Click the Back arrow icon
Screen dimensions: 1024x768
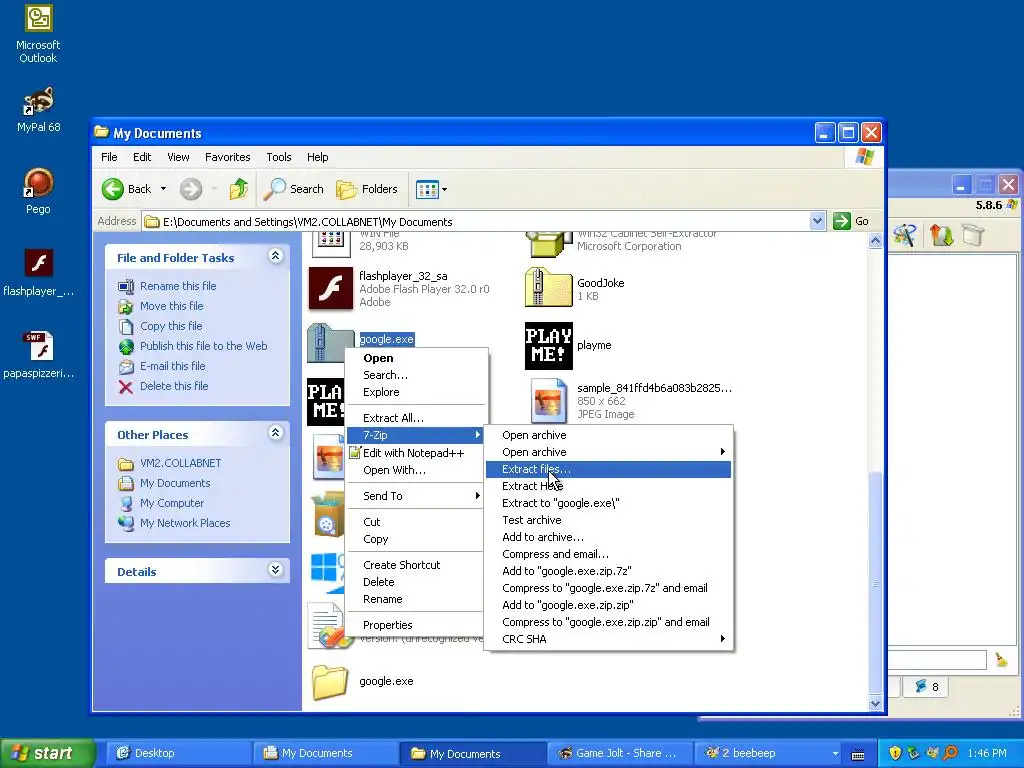tap(112, 189)
